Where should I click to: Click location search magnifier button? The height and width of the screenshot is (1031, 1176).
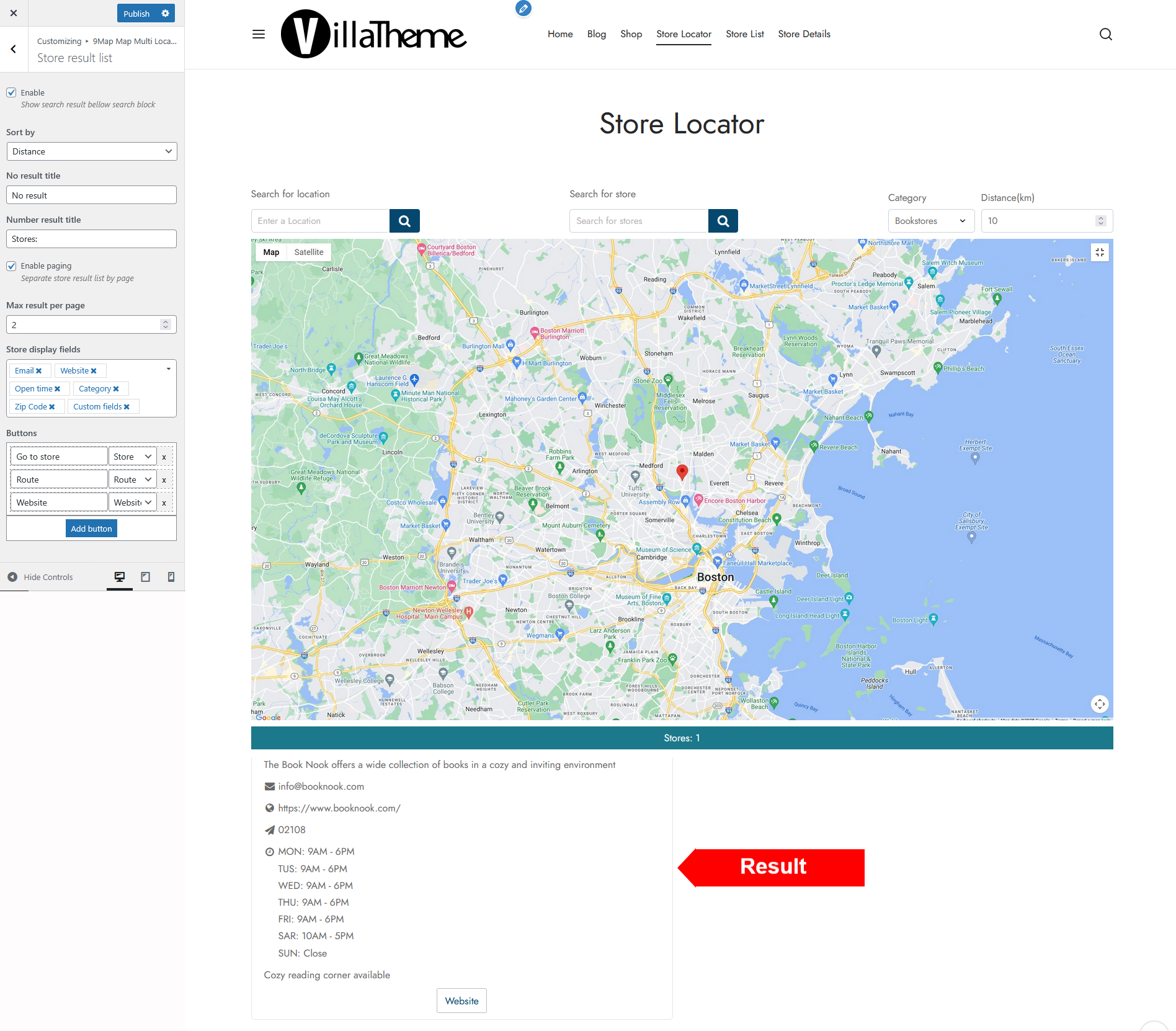(x=404, y=221)
